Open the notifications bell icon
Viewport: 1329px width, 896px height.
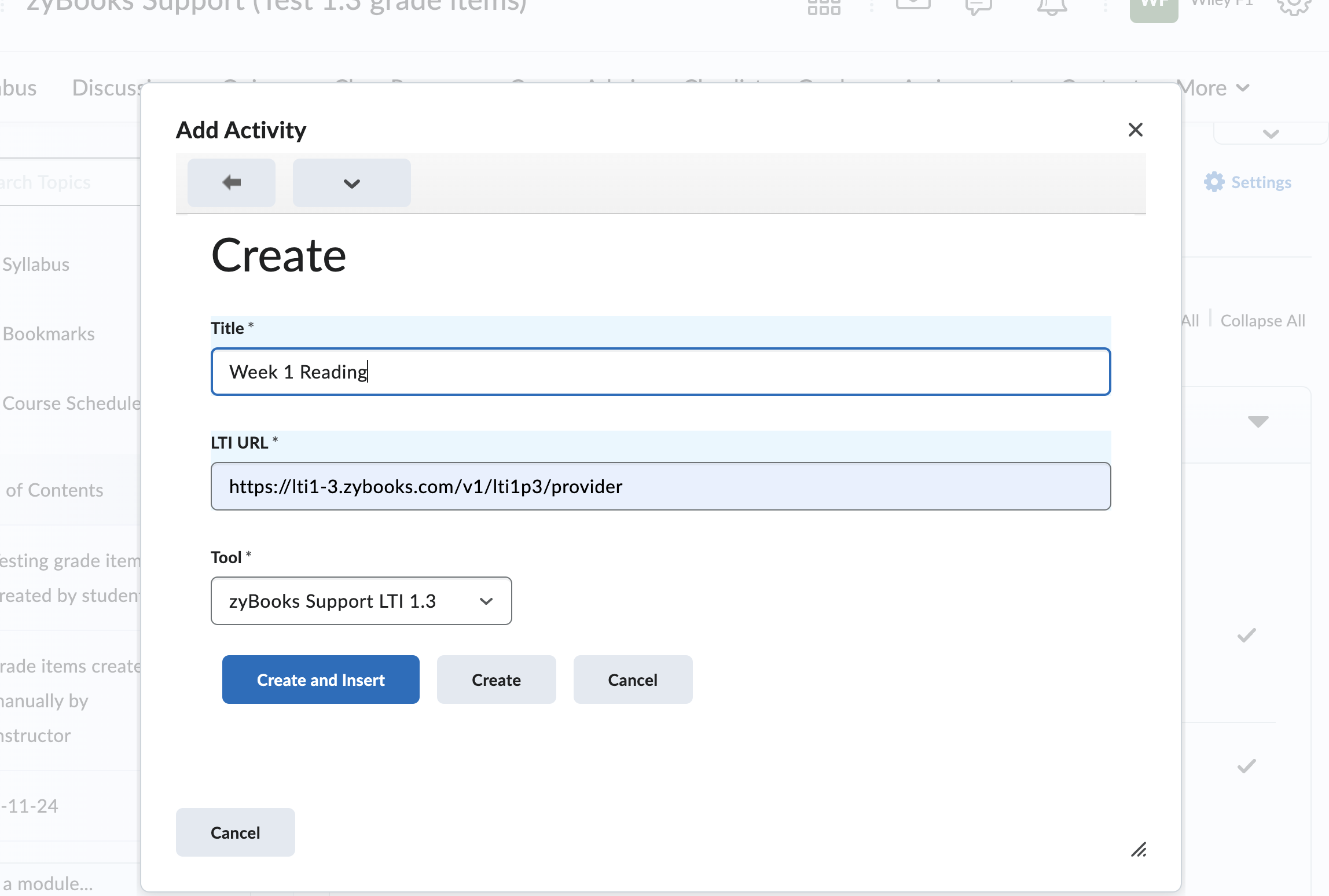(1052, 6)
